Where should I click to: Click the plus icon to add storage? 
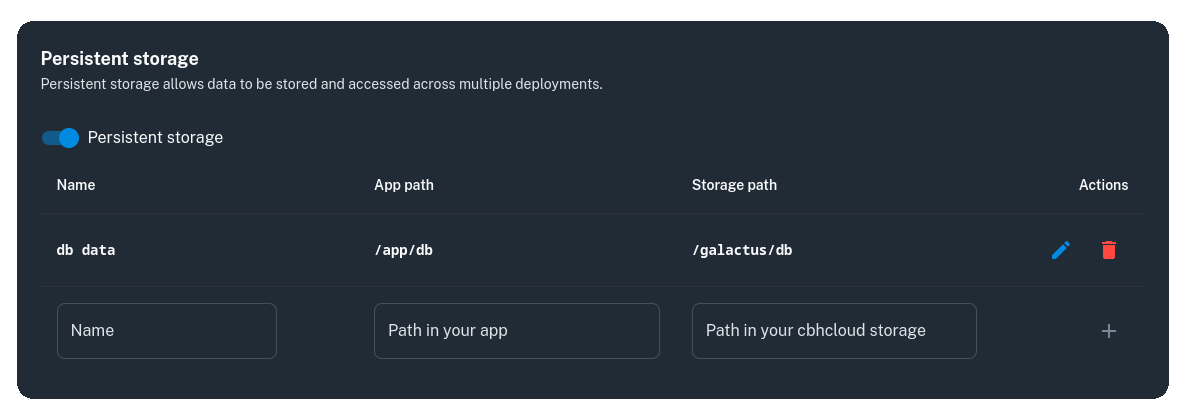point(1108,331)
